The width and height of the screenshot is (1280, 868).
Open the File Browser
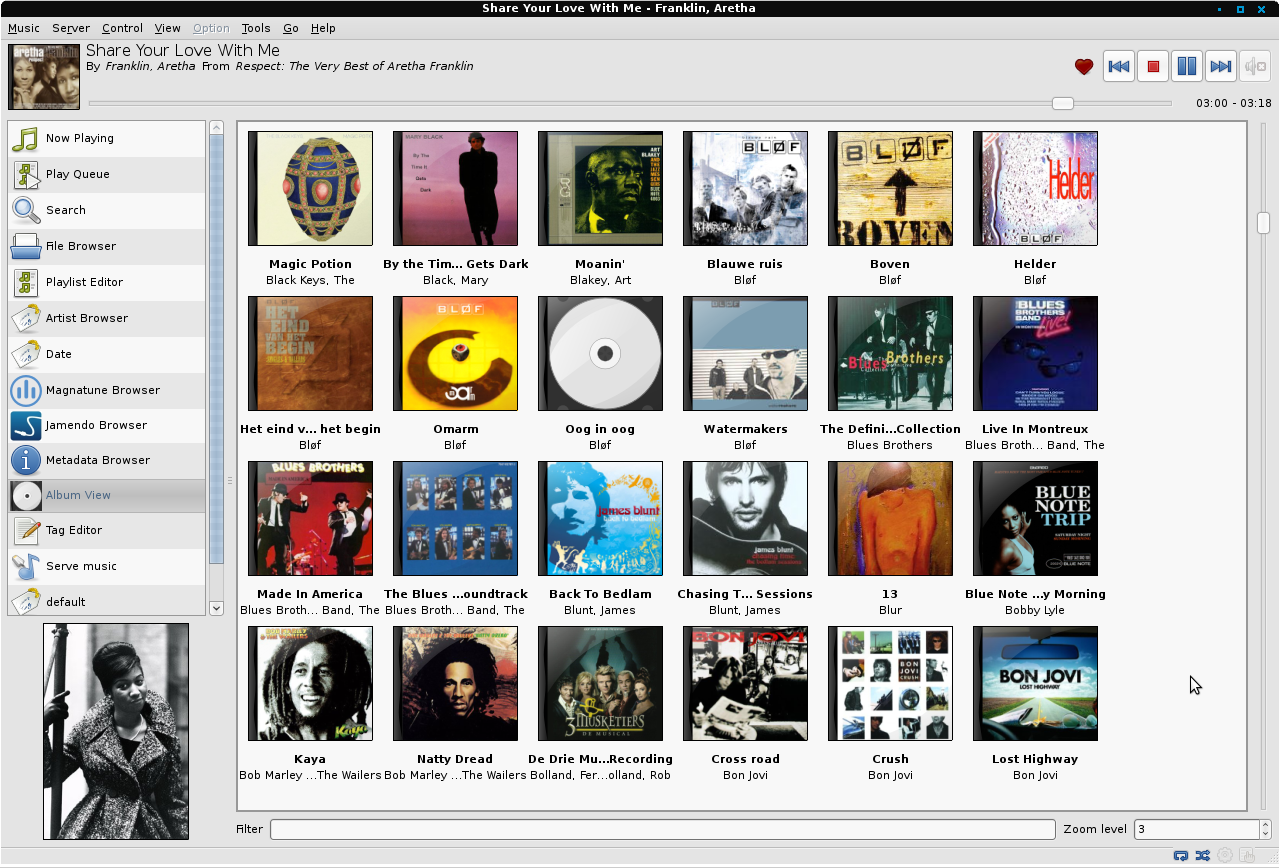[x=106, y=246]
